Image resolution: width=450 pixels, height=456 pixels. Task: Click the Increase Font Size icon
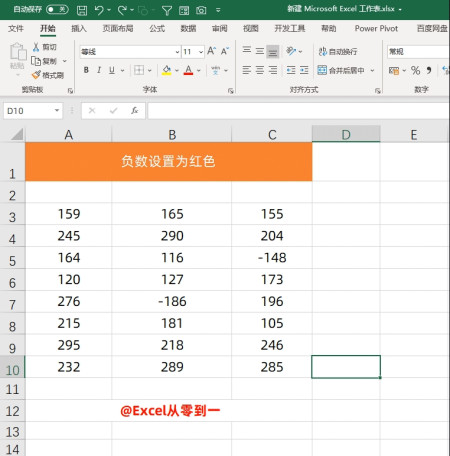click(x=212, y=51)
